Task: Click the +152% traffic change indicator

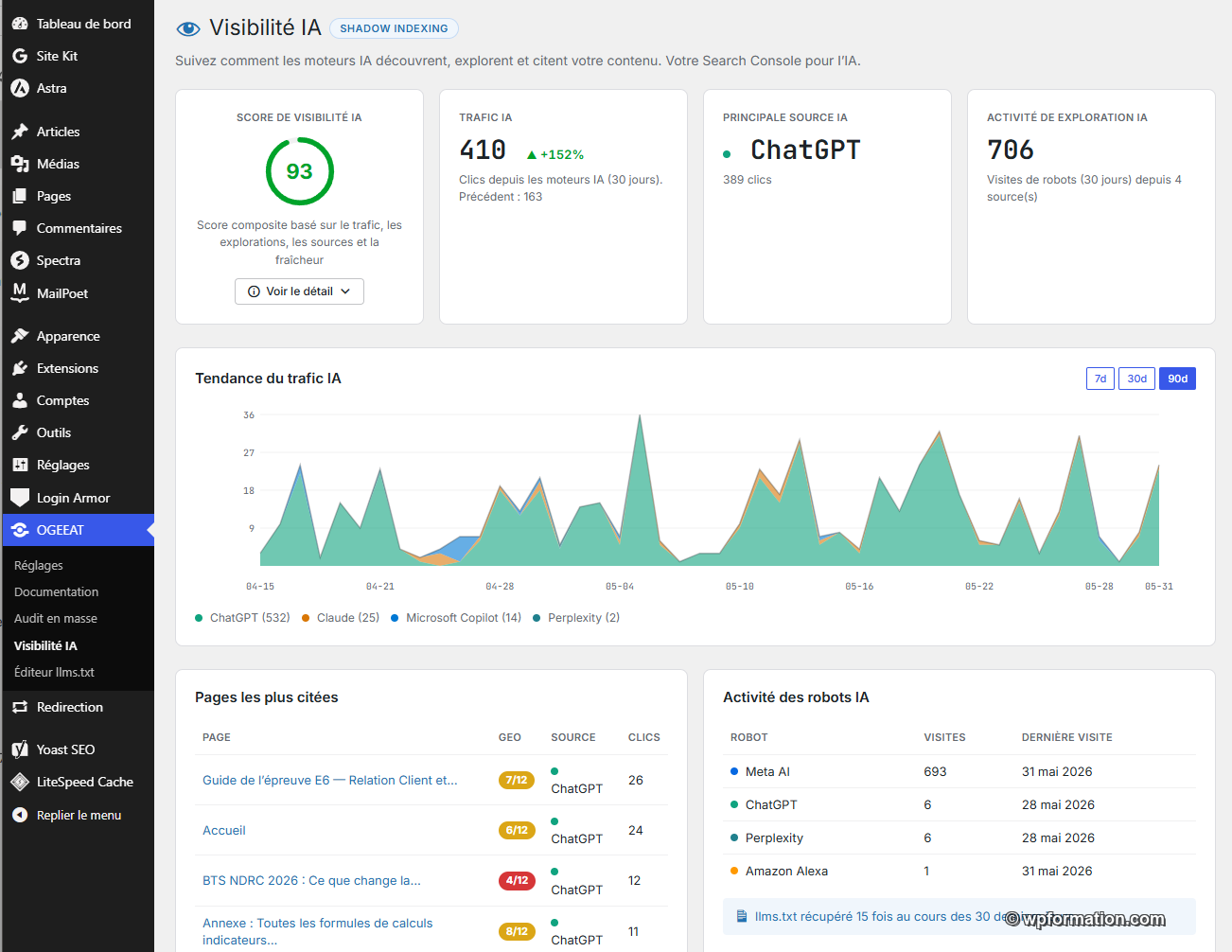Action: click(555, 154)
